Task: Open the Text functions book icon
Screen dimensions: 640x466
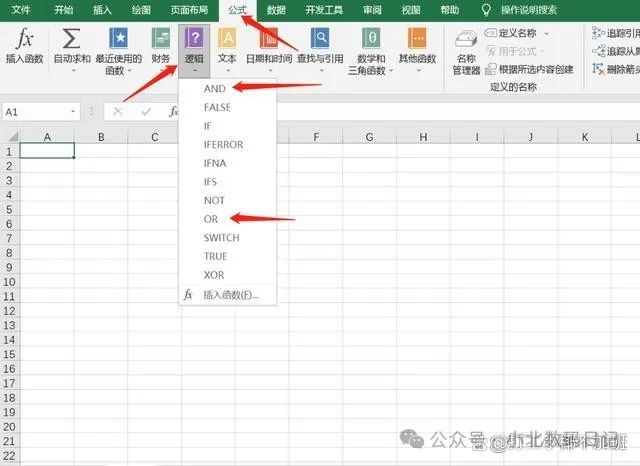Action: coord(227,39)
